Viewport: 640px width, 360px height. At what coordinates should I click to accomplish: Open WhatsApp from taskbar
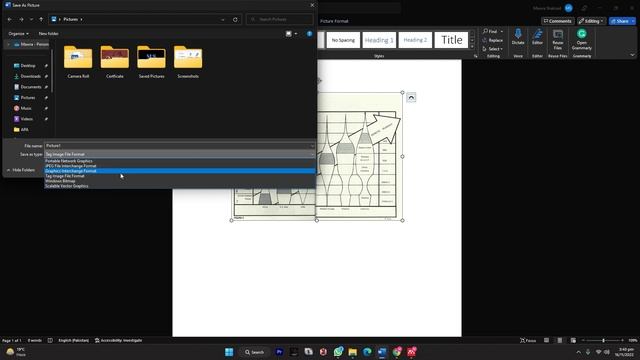pos(338,352)
